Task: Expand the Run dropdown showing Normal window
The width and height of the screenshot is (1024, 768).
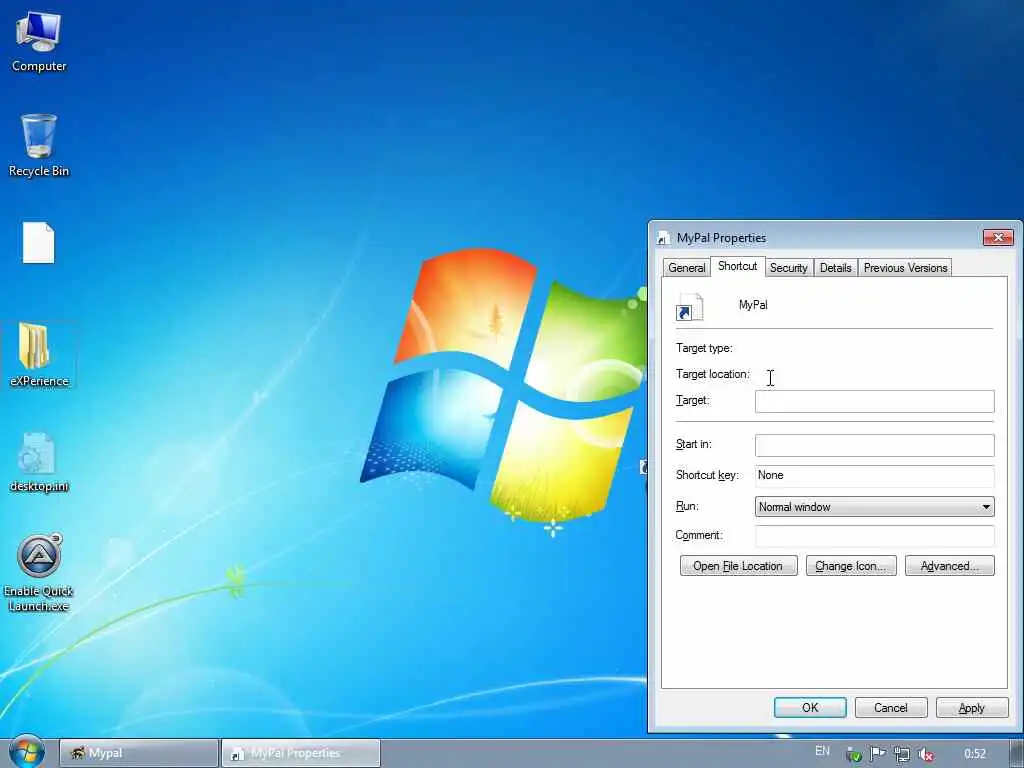Action: [874, 507]
